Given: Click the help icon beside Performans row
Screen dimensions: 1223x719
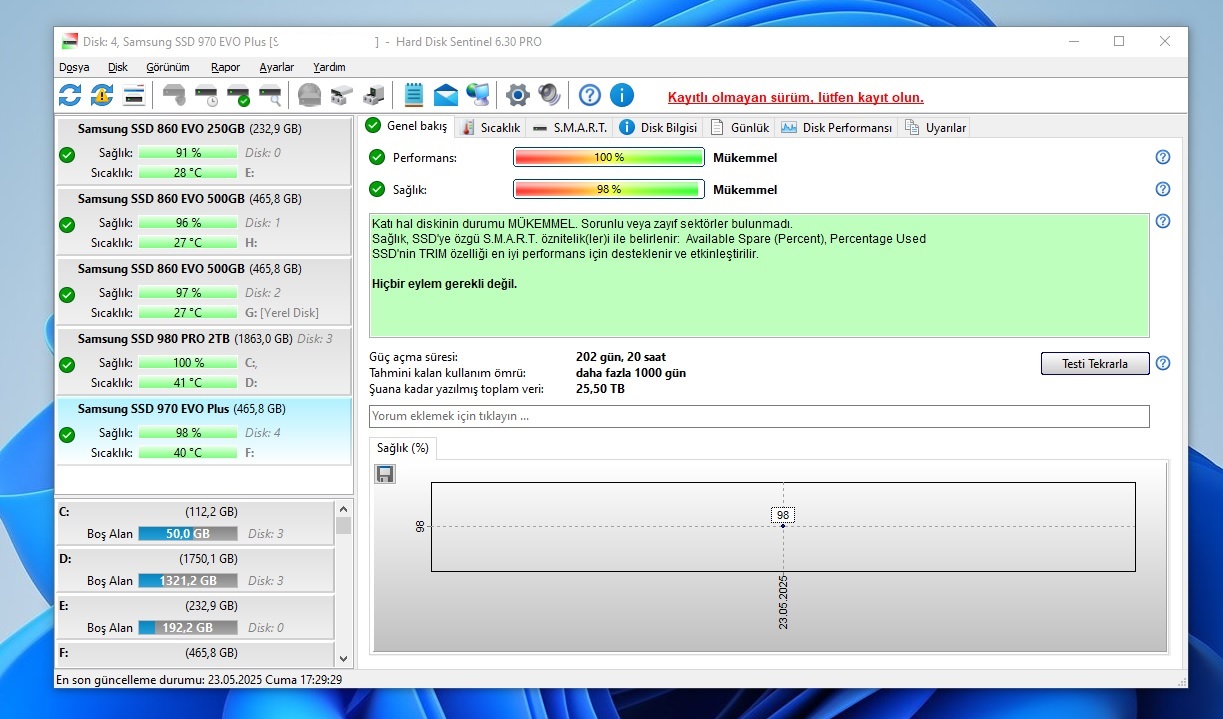Looking at the screenshot, I should [x=1162, y=157].
